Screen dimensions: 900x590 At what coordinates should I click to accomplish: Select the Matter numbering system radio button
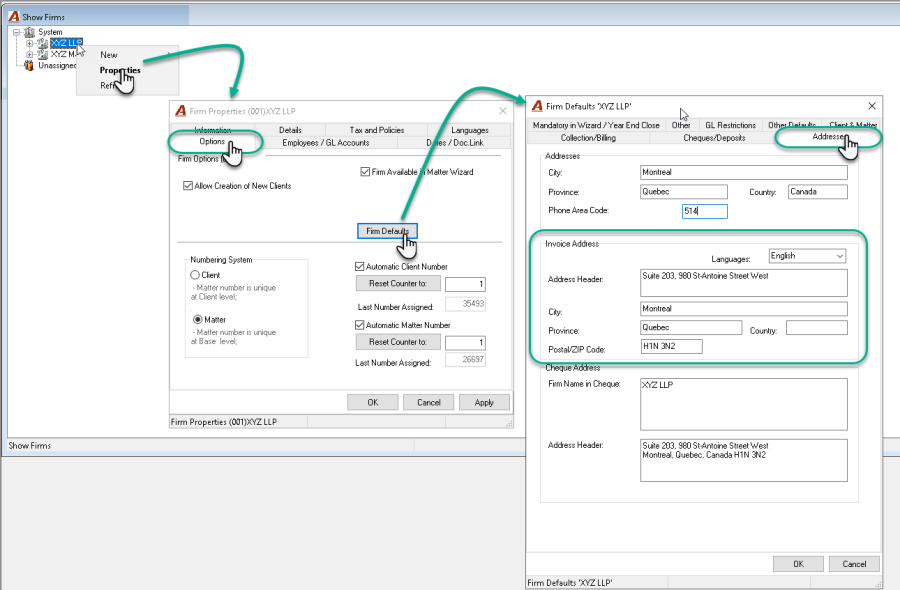(198, 319)
